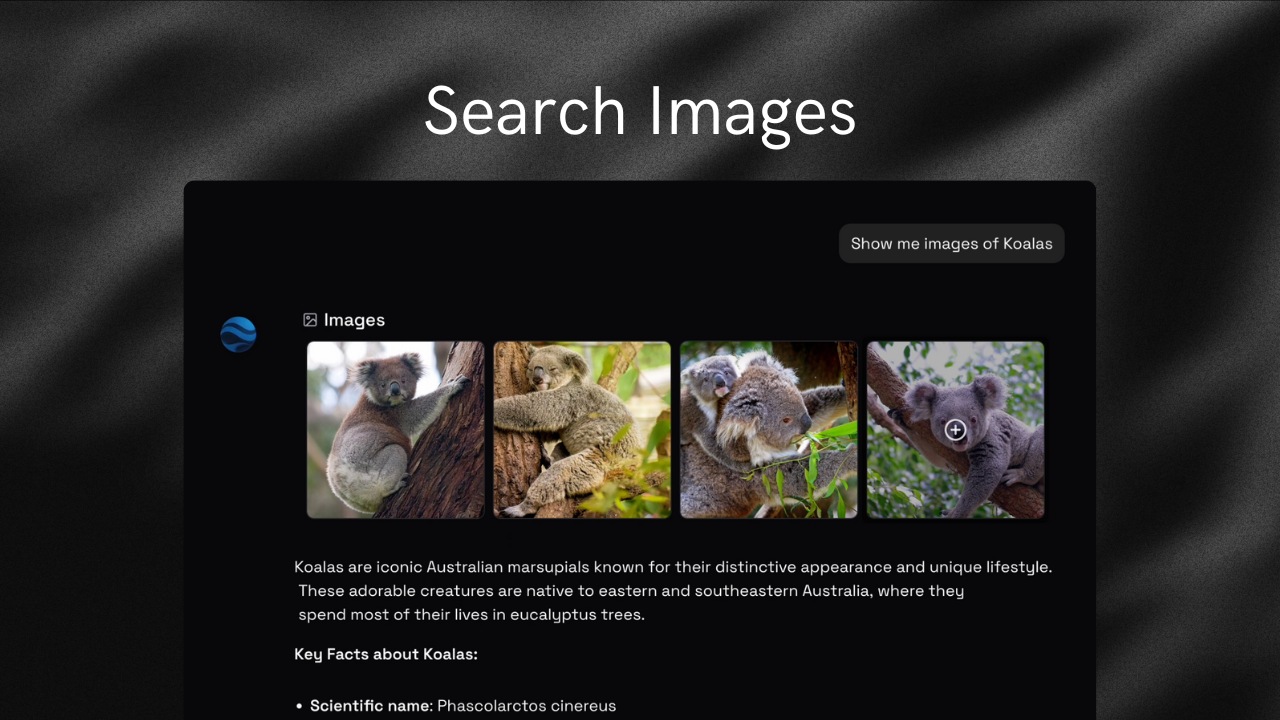Image resolution: width=1280 pixels, height=720 pixels.
Task: Click the blue wave assistant avatar
Action: [238, 334]
